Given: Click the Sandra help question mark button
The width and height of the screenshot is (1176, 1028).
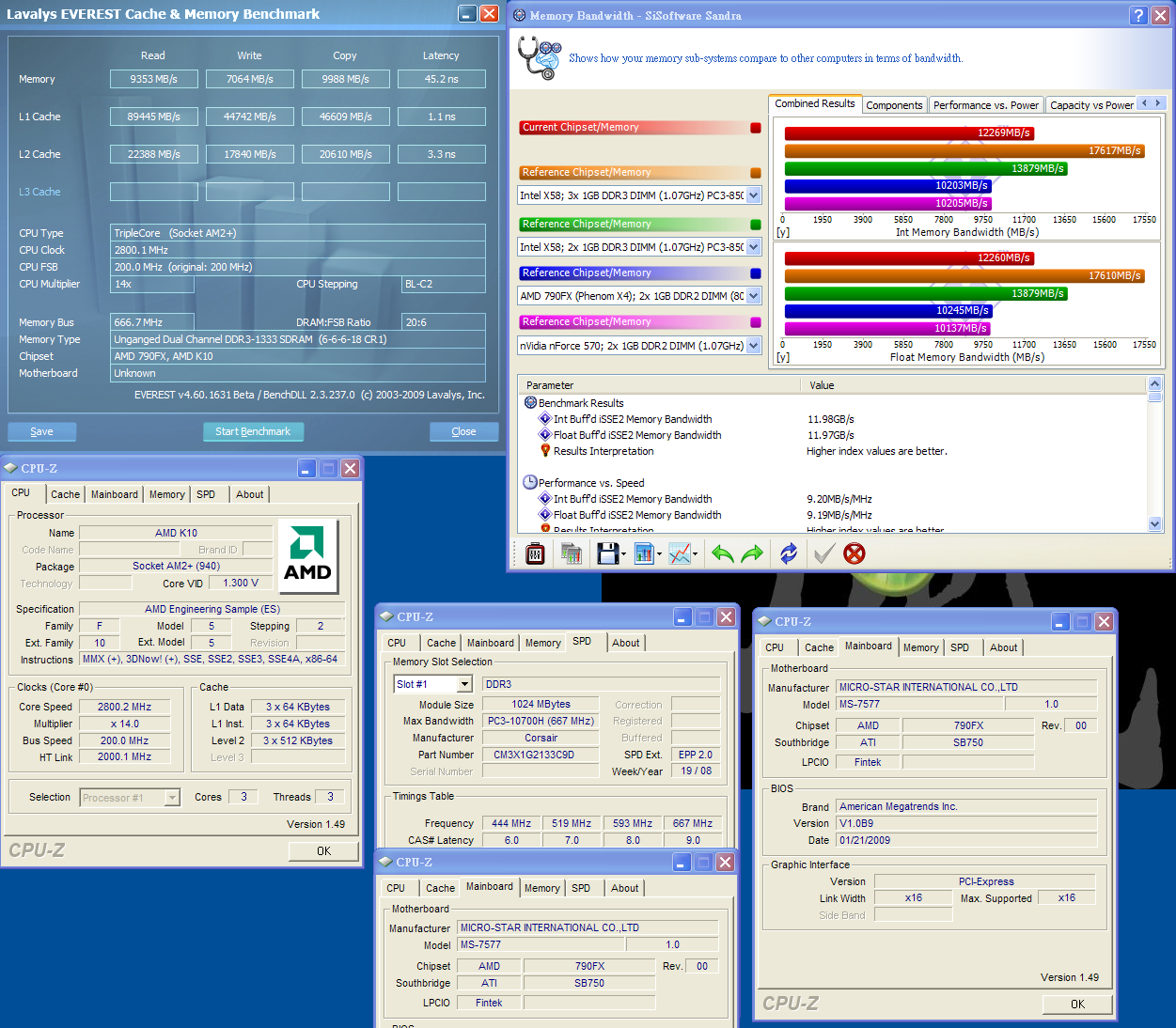Looking at the screenshot, I should (x=1138, y=15).
